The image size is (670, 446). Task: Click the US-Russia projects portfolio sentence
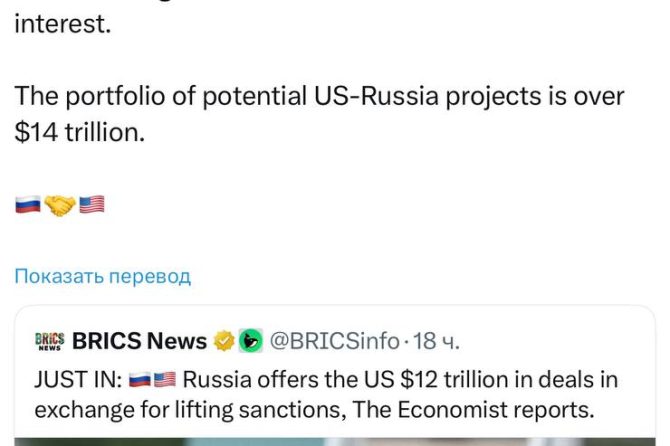(x=319, y=96)
